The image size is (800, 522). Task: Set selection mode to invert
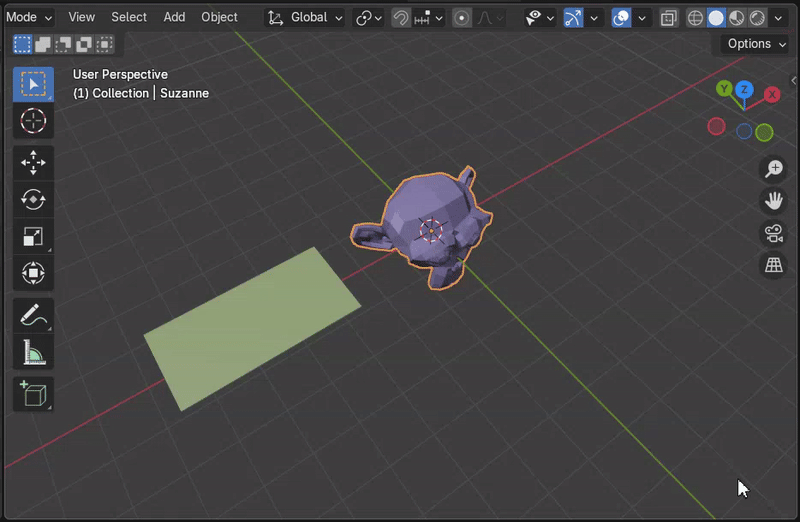[x=84, y=44]
